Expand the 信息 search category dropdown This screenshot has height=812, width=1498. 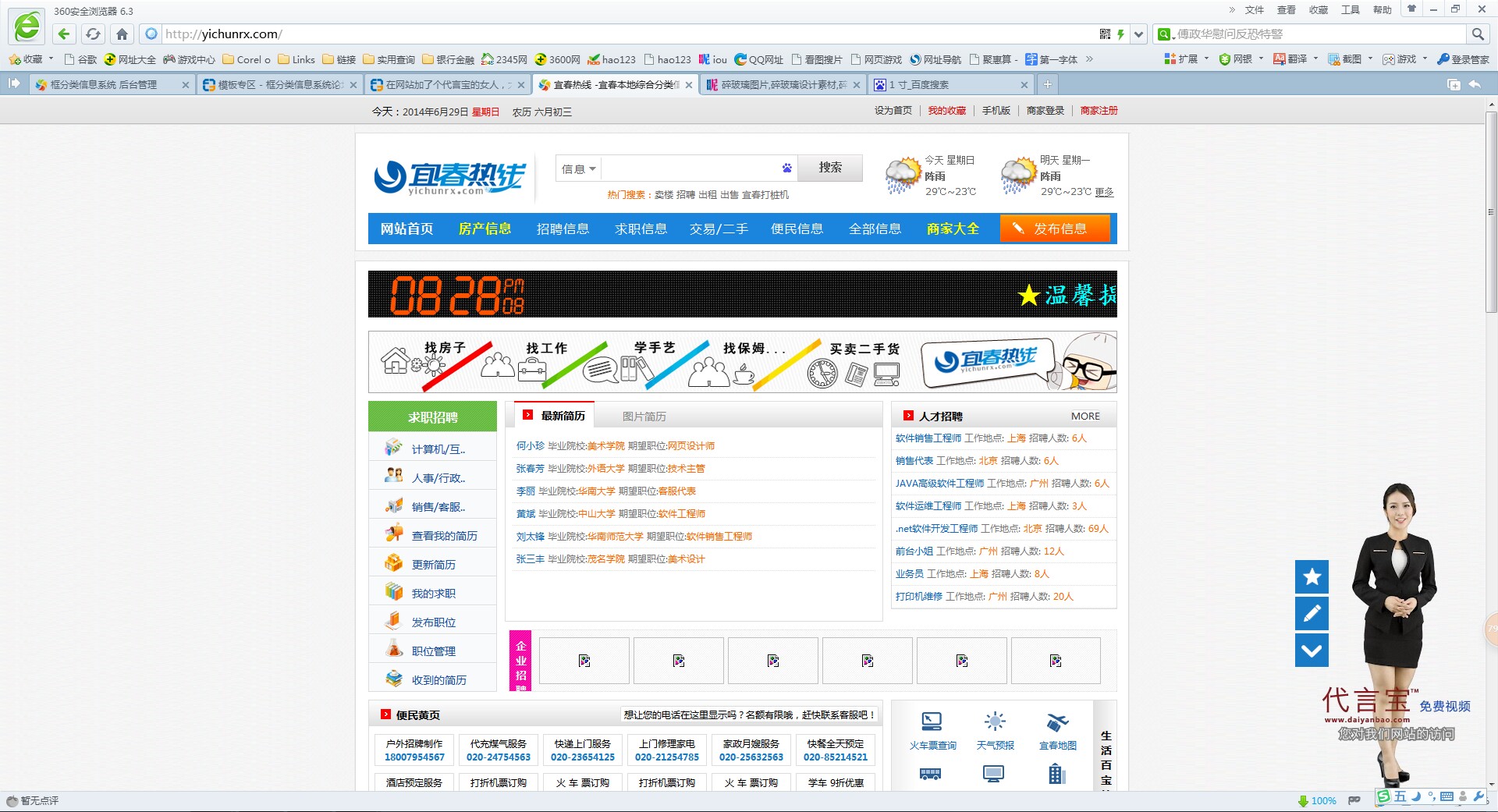[578, 168]
